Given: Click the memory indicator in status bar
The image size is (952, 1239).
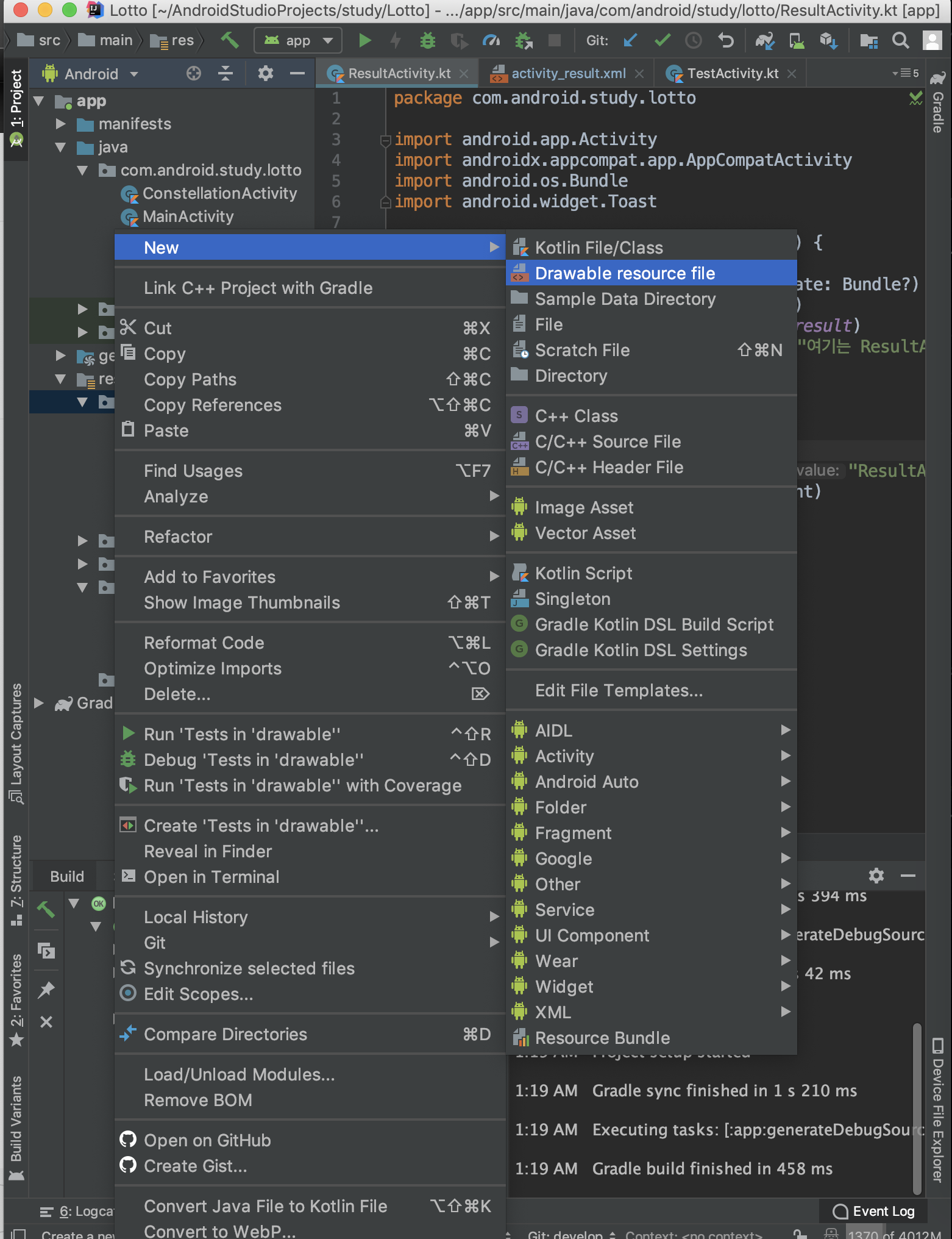Looking at the screenshot, I should click(x=893, y=1234).
